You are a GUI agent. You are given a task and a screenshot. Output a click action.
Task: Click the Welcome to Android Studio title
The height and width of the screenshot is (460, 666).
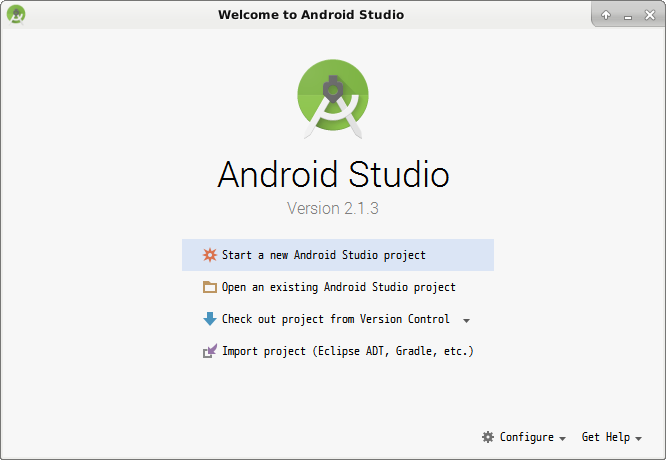tap(311, 15)
